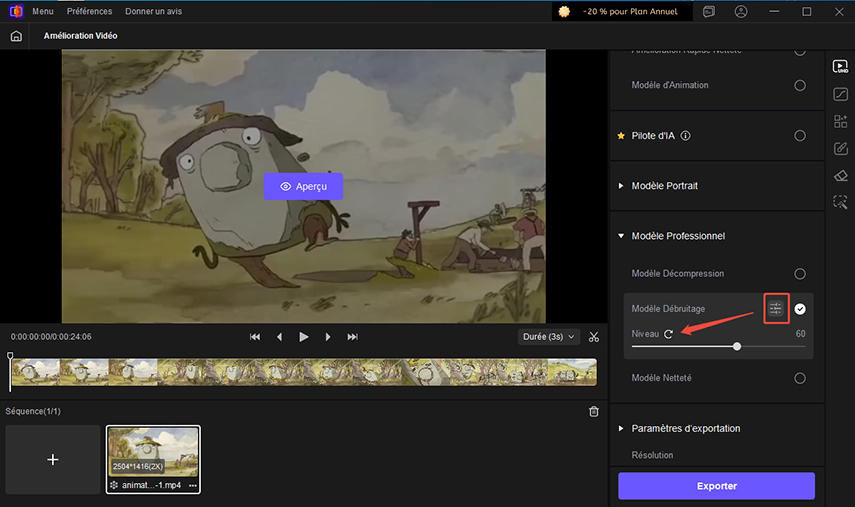855x507 pixels.
Task: Reset the Niveau value with the refresh icon
Action: pos(668,333)
